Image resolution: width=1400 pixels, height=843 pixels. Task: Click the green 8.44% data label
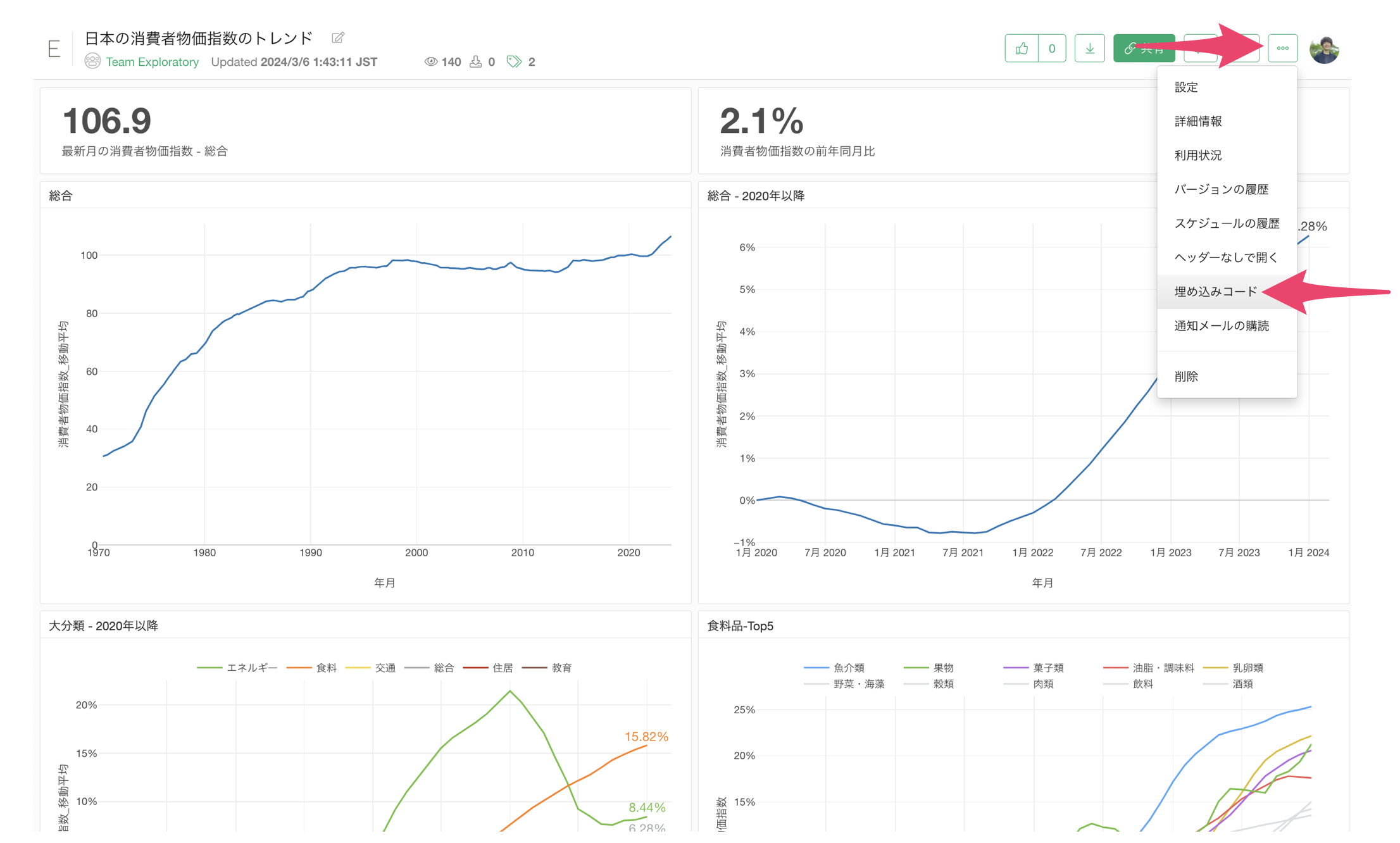point(647,808)
